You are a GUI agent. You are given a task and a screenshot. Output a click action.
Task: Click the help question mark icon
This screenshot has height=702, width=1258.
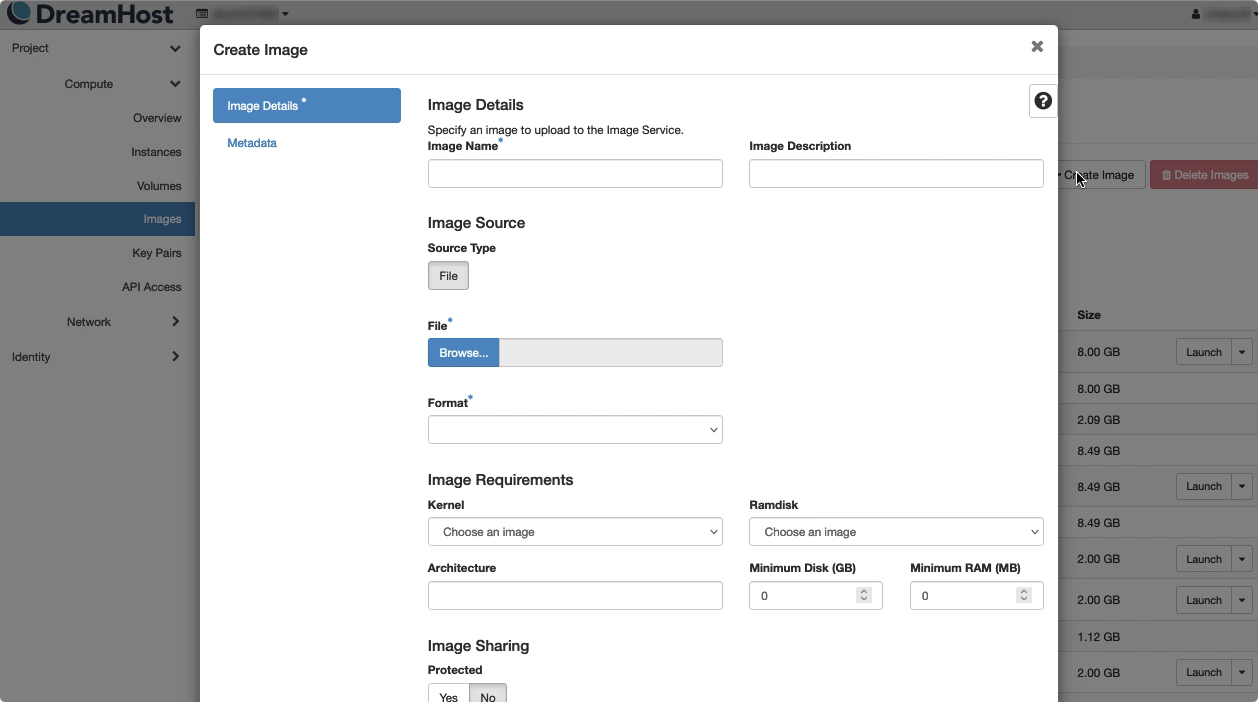tap(1042, 101)
